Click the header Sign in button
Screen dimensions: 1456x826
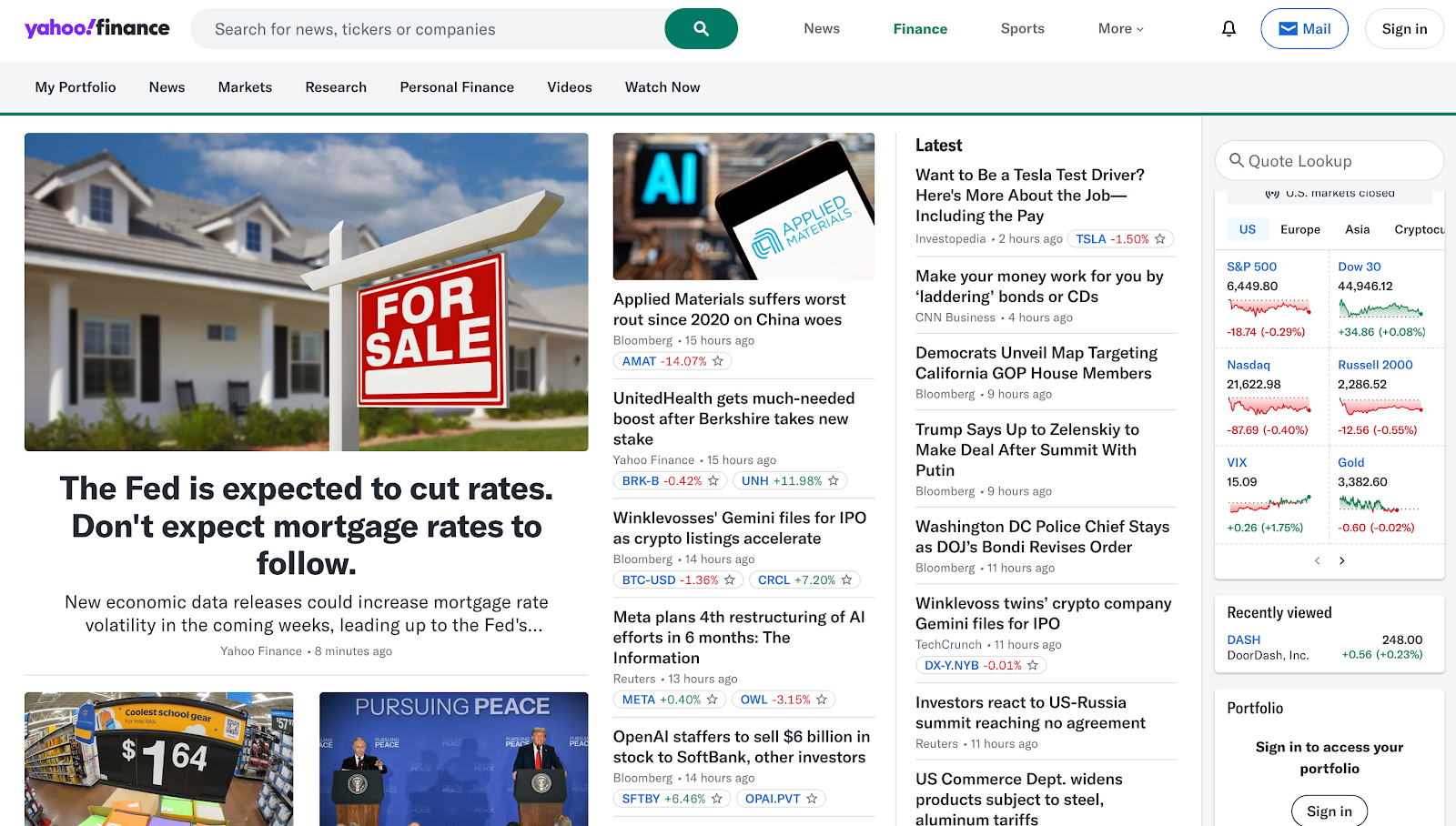coord(1404,29)
